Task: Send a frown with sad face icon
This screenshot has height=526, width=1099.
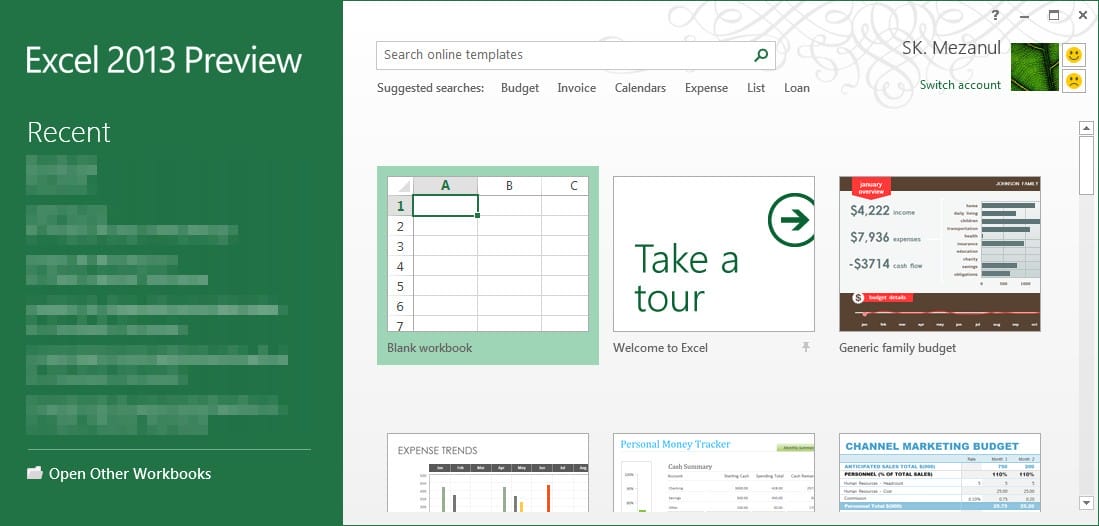Action: click(1073, 81)
